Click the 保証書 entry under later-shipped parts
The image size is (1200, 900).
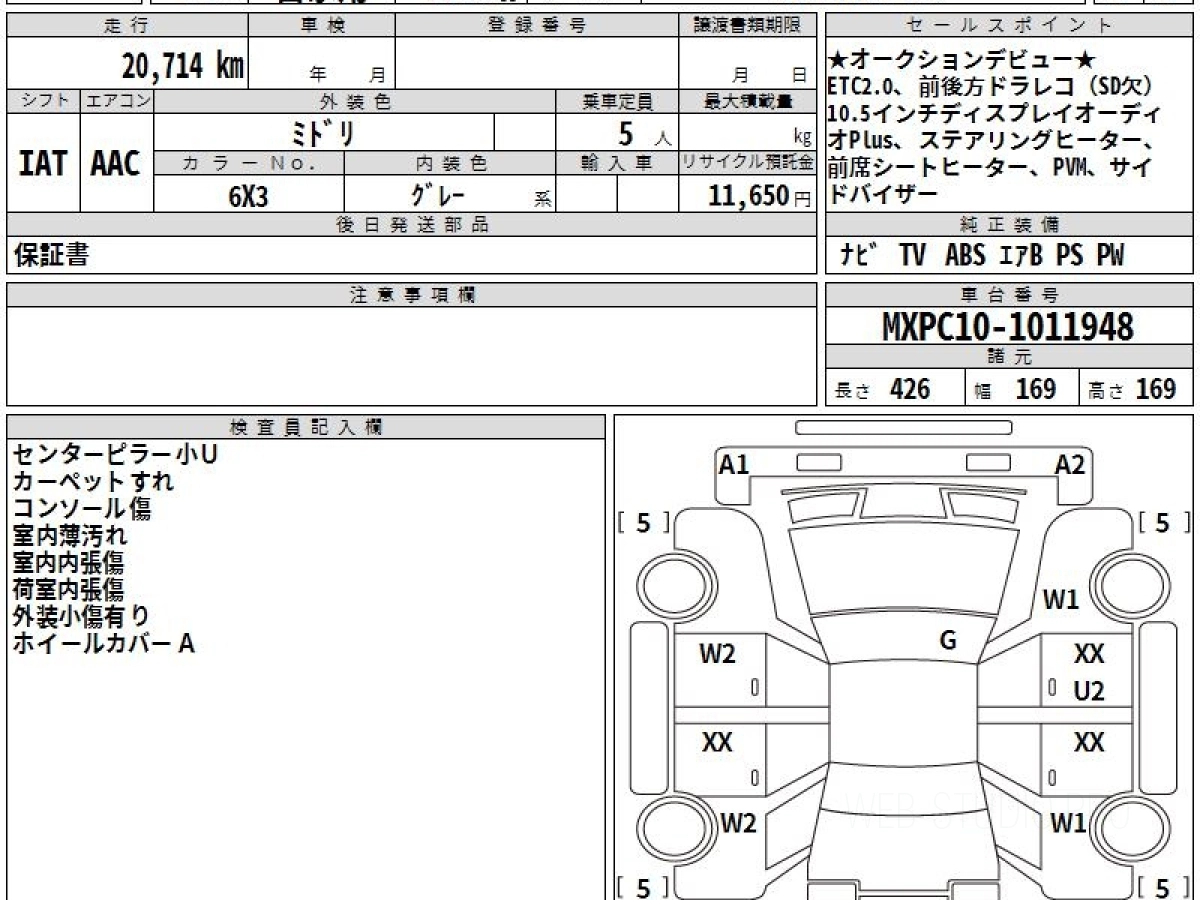click(x=51, y=256)
